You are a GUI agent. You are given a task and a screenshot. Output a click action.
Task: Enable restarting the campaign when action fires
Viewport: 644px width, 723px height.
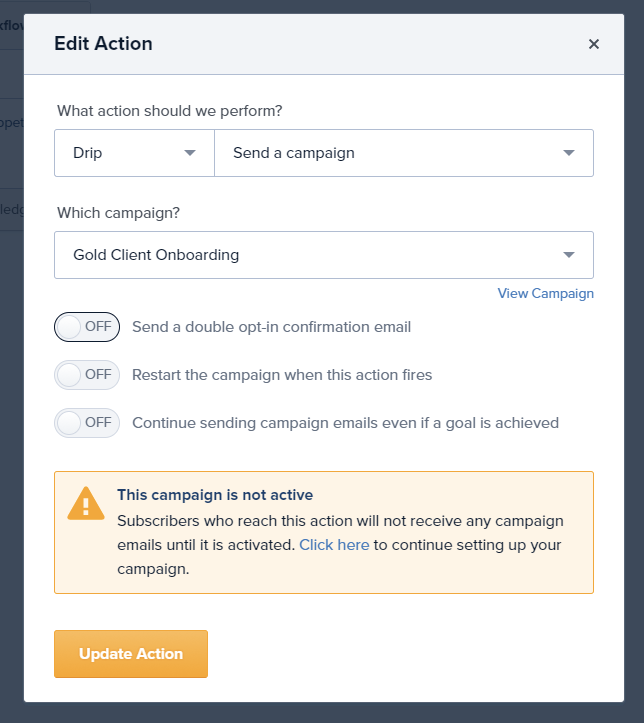87,375
